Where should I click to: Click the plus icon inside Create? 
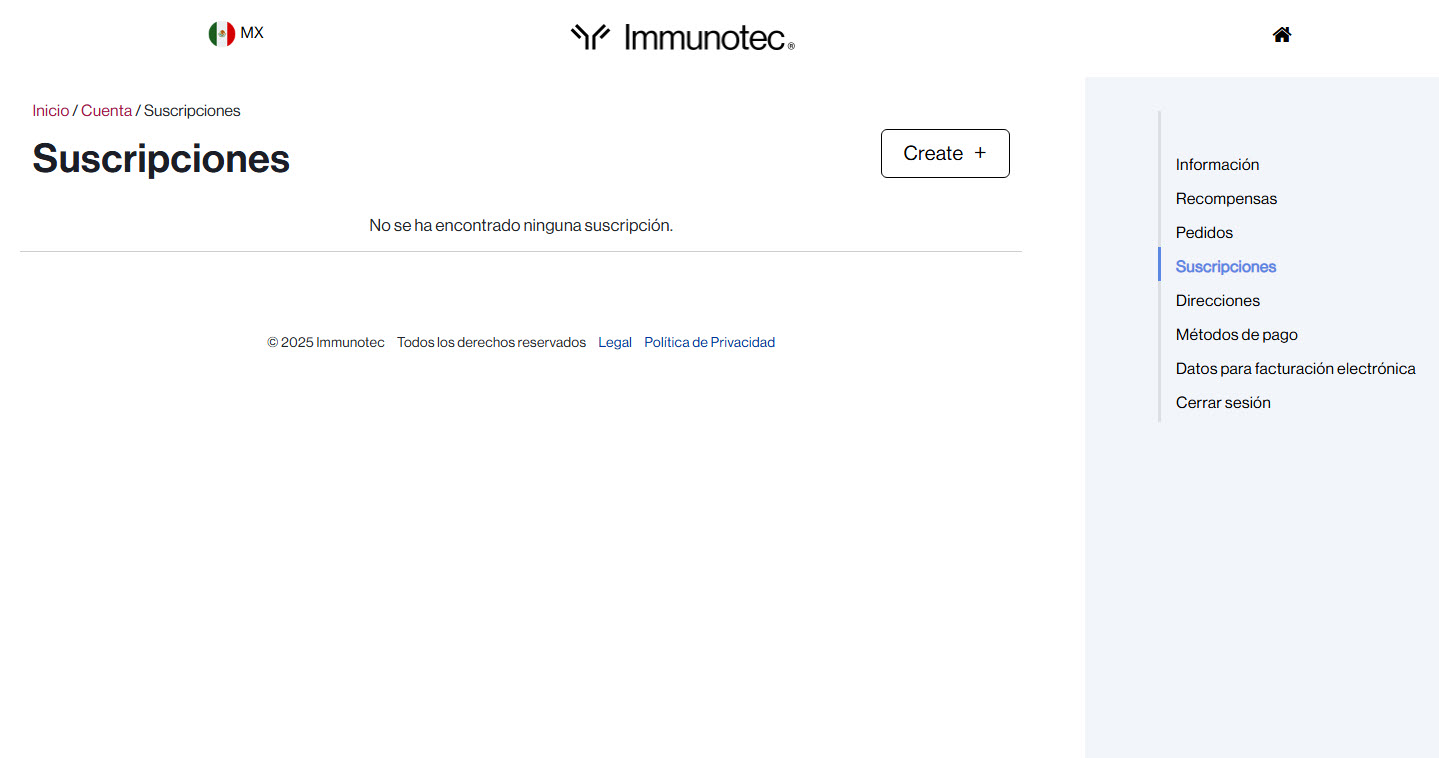(x=980, y=153)
